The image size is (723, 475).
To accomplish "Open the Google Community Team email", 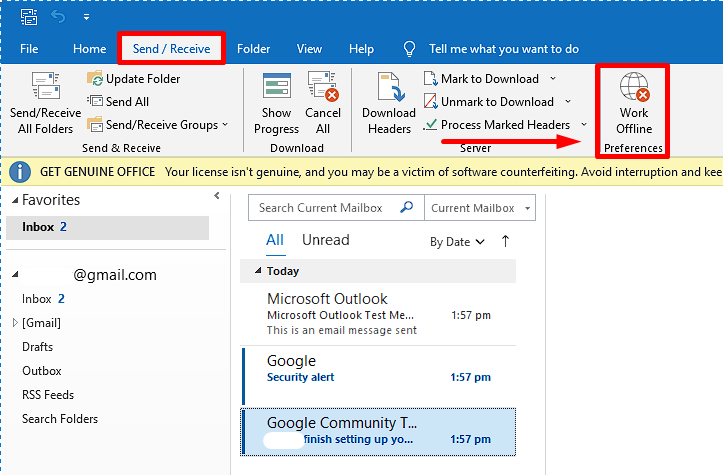I will (x=378, y=432).
